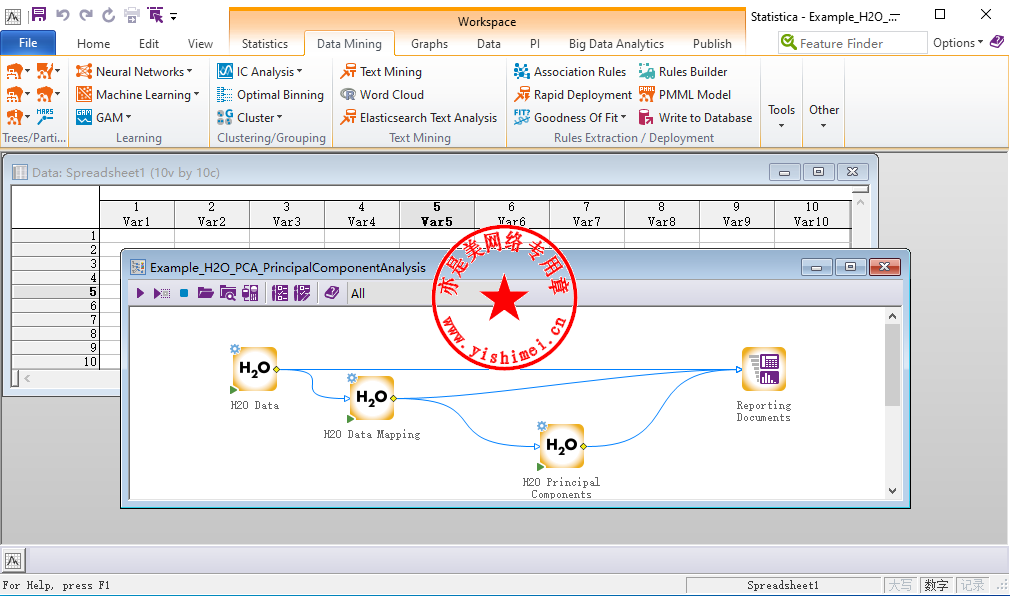This screenshot has height=596, width=1010.
Task: Save using the quick access floppy icon
Action: coord(39,15)
